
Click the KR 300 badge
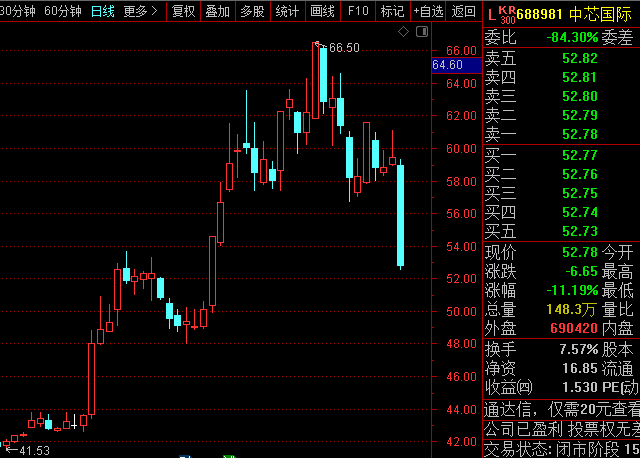tap(507, 15)
